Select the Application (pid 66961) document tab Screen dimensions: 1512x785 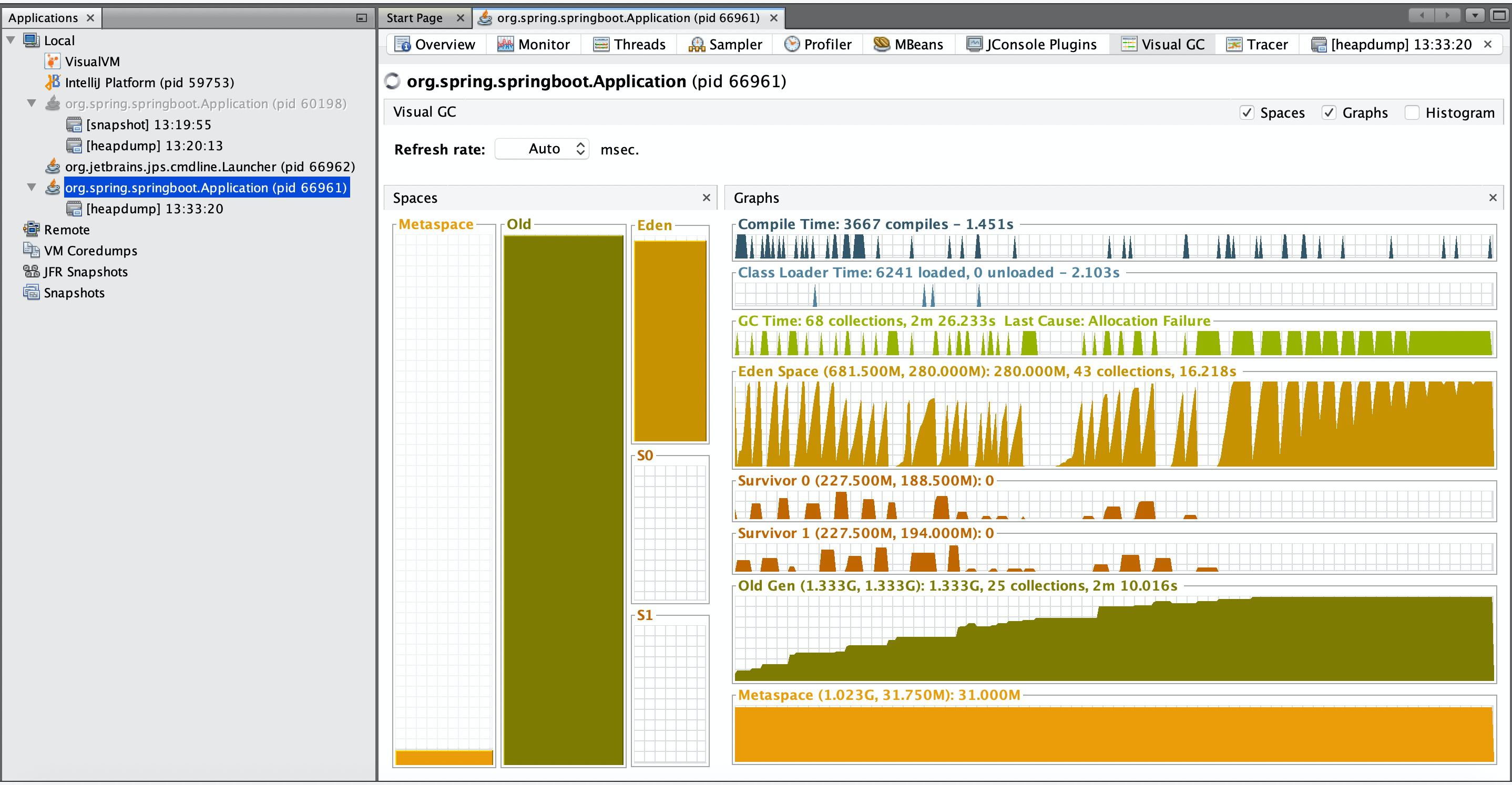(628, 18)
